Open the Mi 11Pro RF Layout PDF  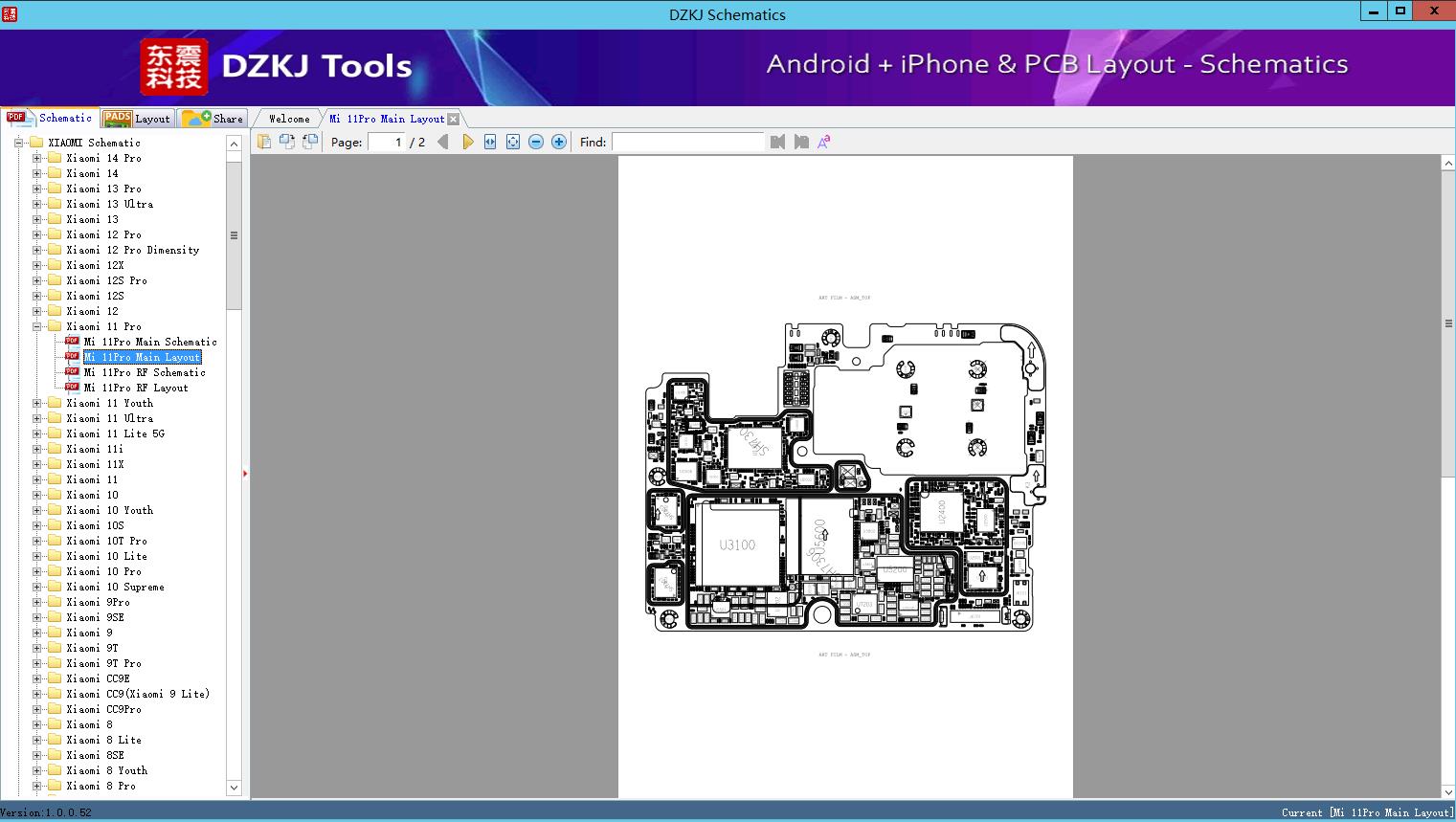tap(136, 388)
